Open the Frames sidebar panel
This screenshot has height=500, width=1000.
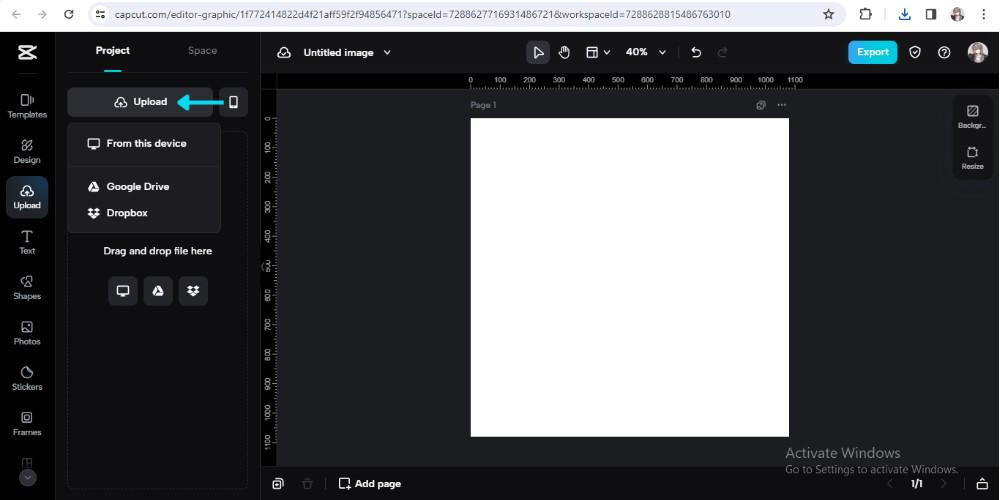pyautogui.click(x=27, y=423)
